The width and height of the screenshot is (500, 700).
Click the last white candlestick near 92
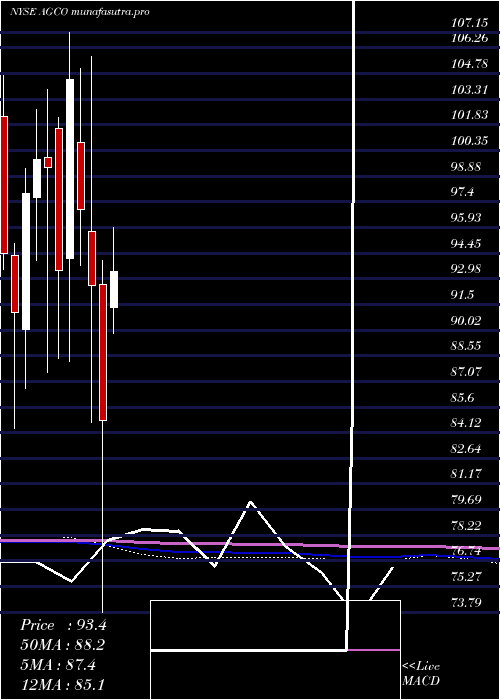[x=114, y=289]
